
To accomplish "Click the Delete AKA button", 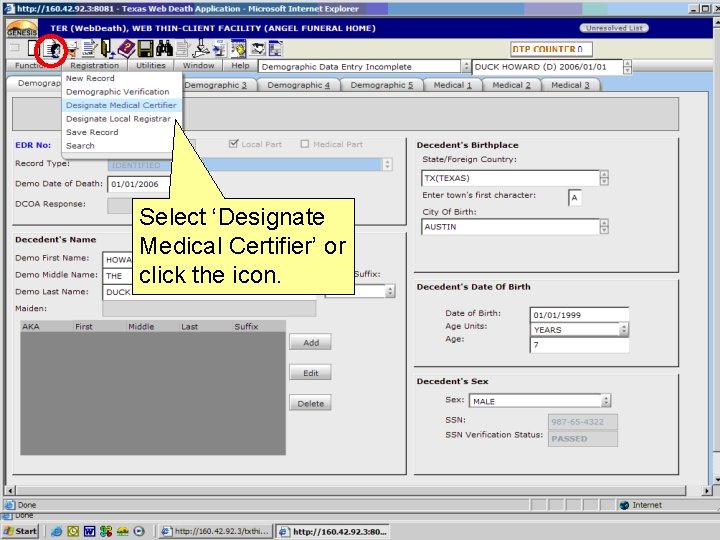I will [311, 403].
